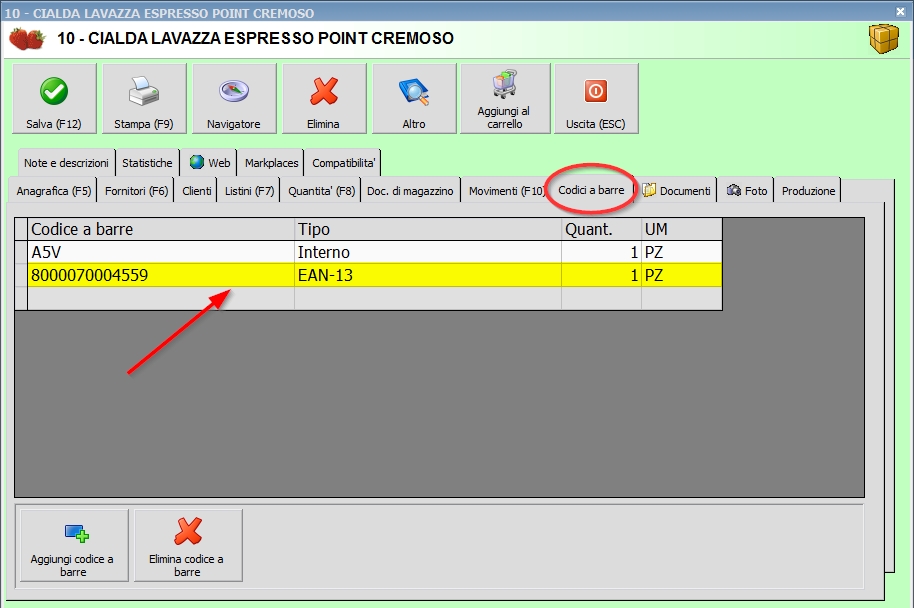Select the Codici a barre tab

[x=591, y=189]
